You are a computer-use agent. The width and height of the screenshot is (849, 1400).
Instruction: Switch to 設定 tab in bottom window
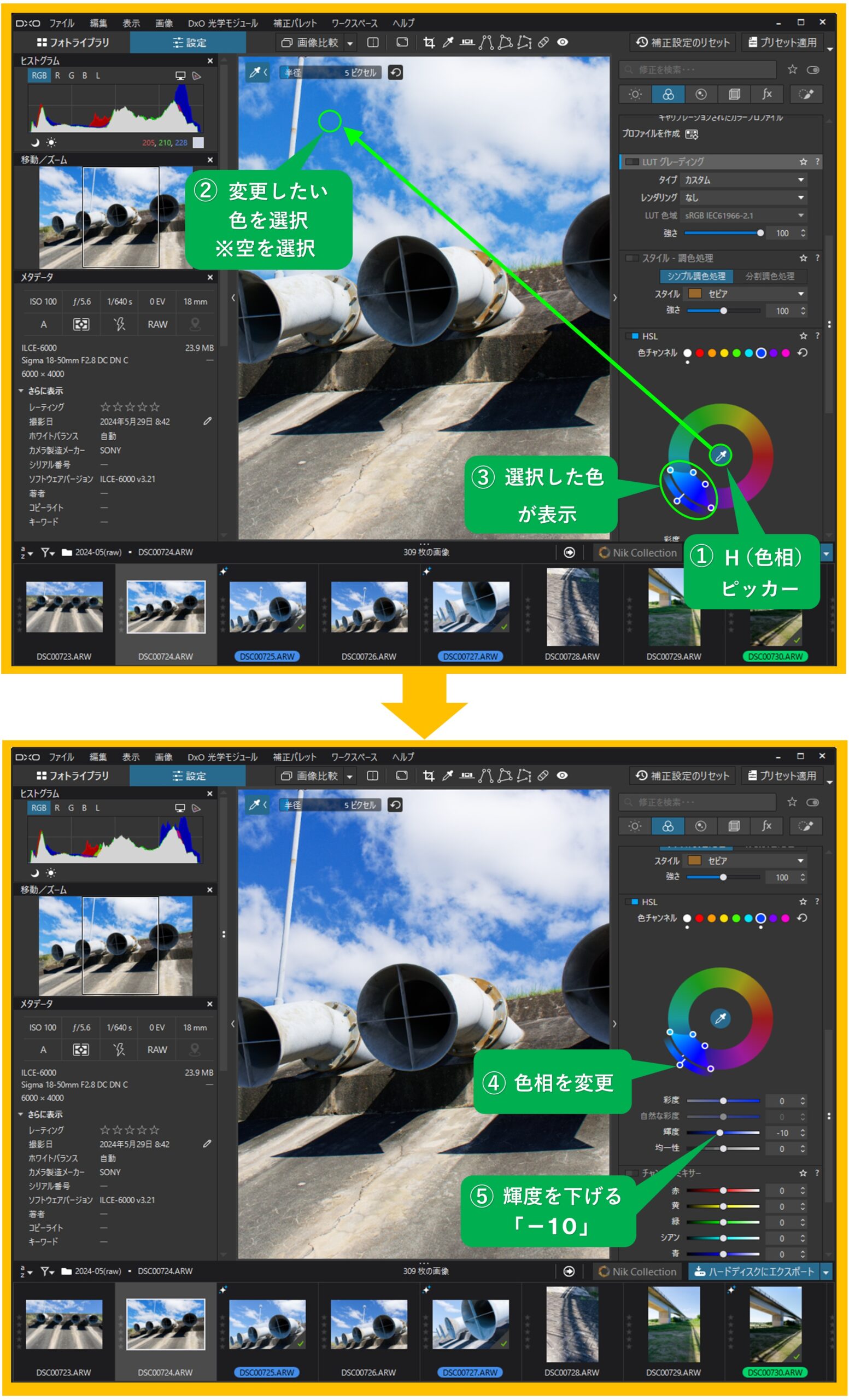(x=188, y=775)
